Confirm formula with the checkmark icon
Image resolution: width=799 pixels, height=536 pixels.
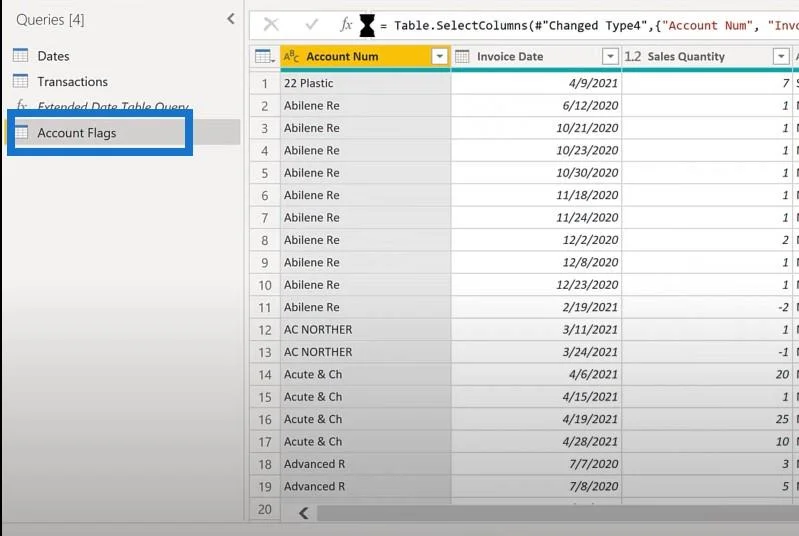pos(311,24)
